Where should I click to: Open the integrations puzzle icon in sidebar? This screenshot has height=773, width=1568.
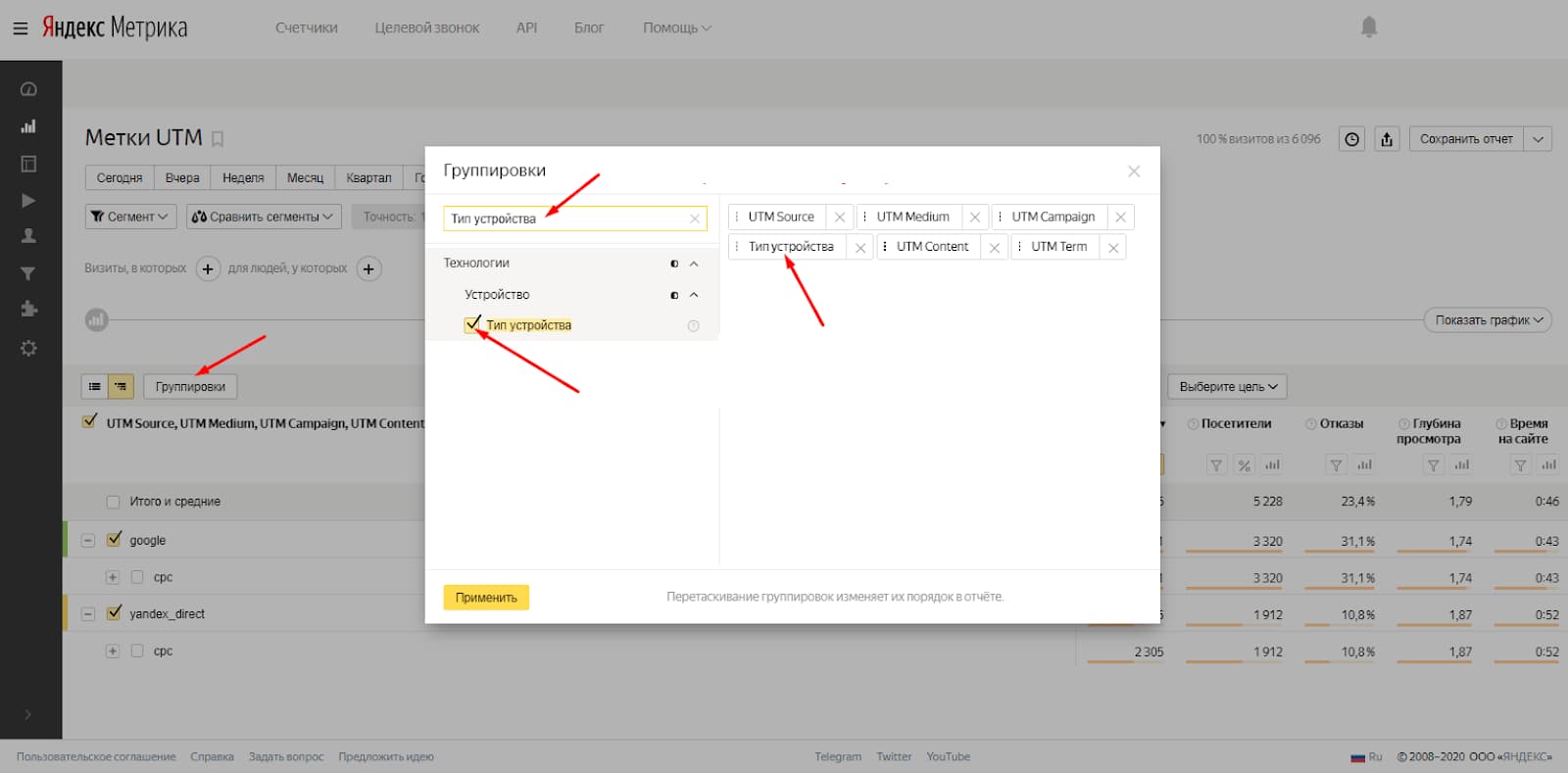(28, 310)
